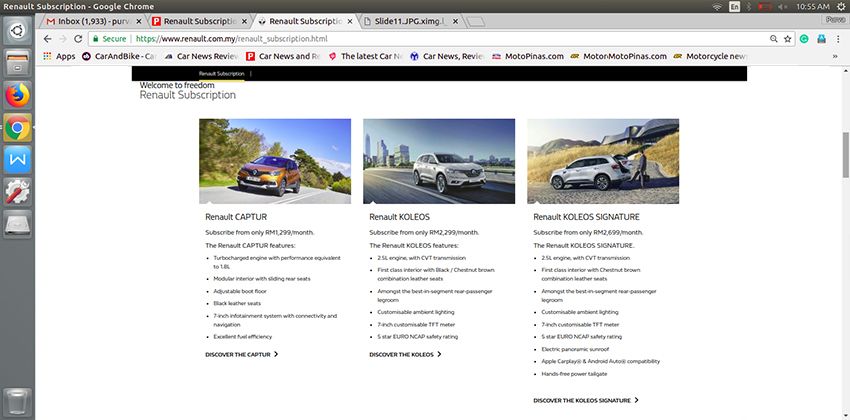Open the Ubuntu Dash search icon

point(17,30)
